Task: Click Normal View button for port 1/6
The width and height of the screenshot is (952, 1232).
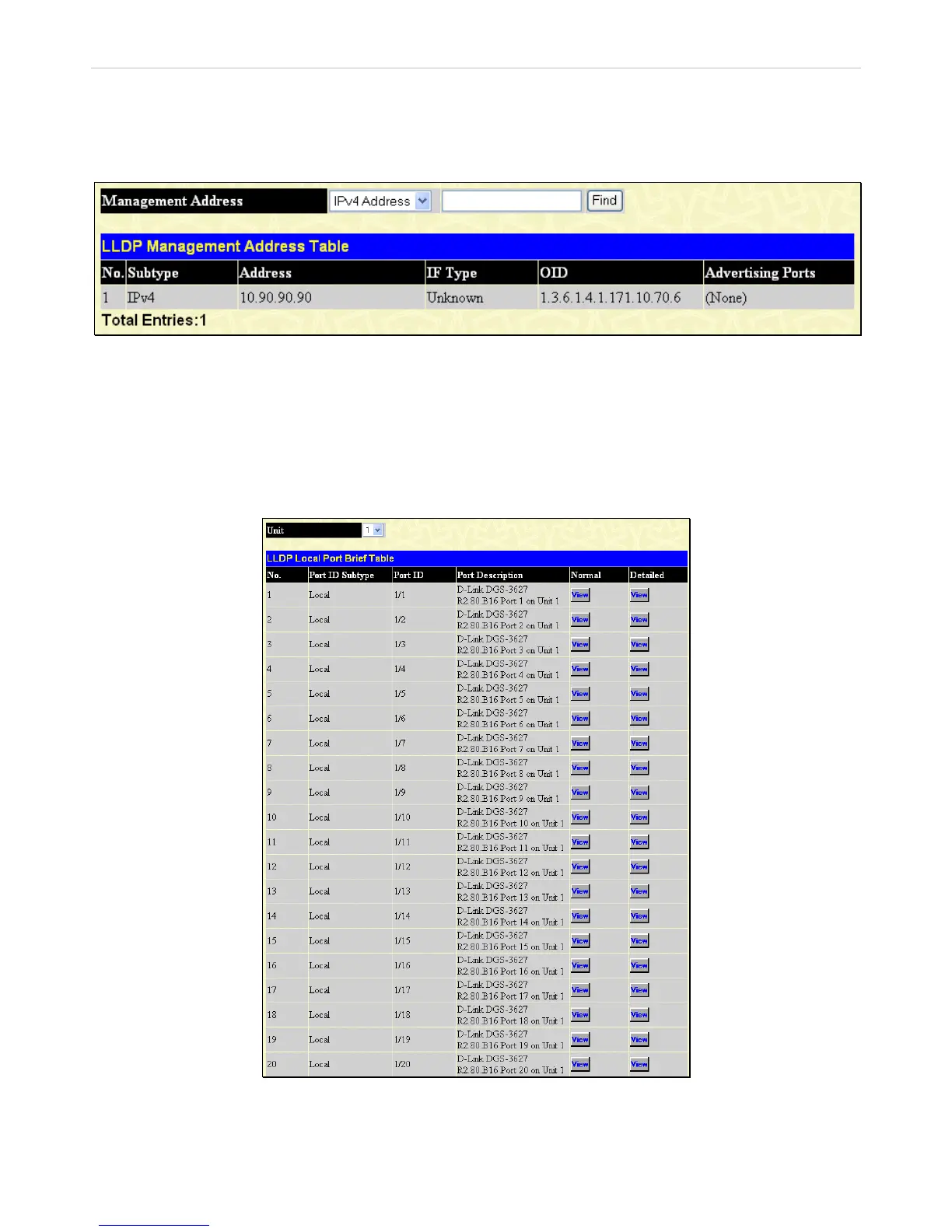Action: point(580,719)
